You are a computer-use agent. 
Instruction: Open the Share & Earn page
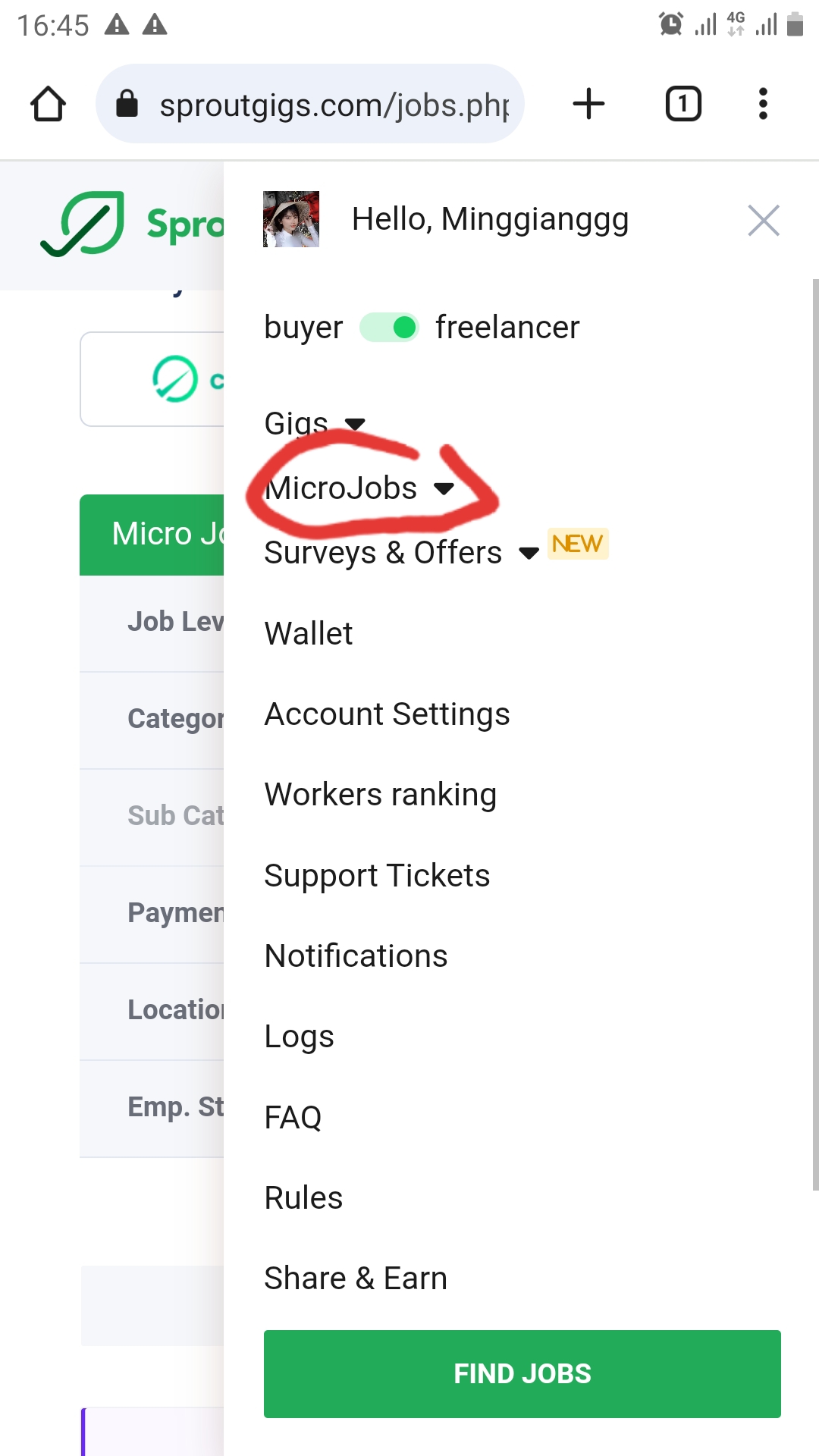tap(356, 1279)
